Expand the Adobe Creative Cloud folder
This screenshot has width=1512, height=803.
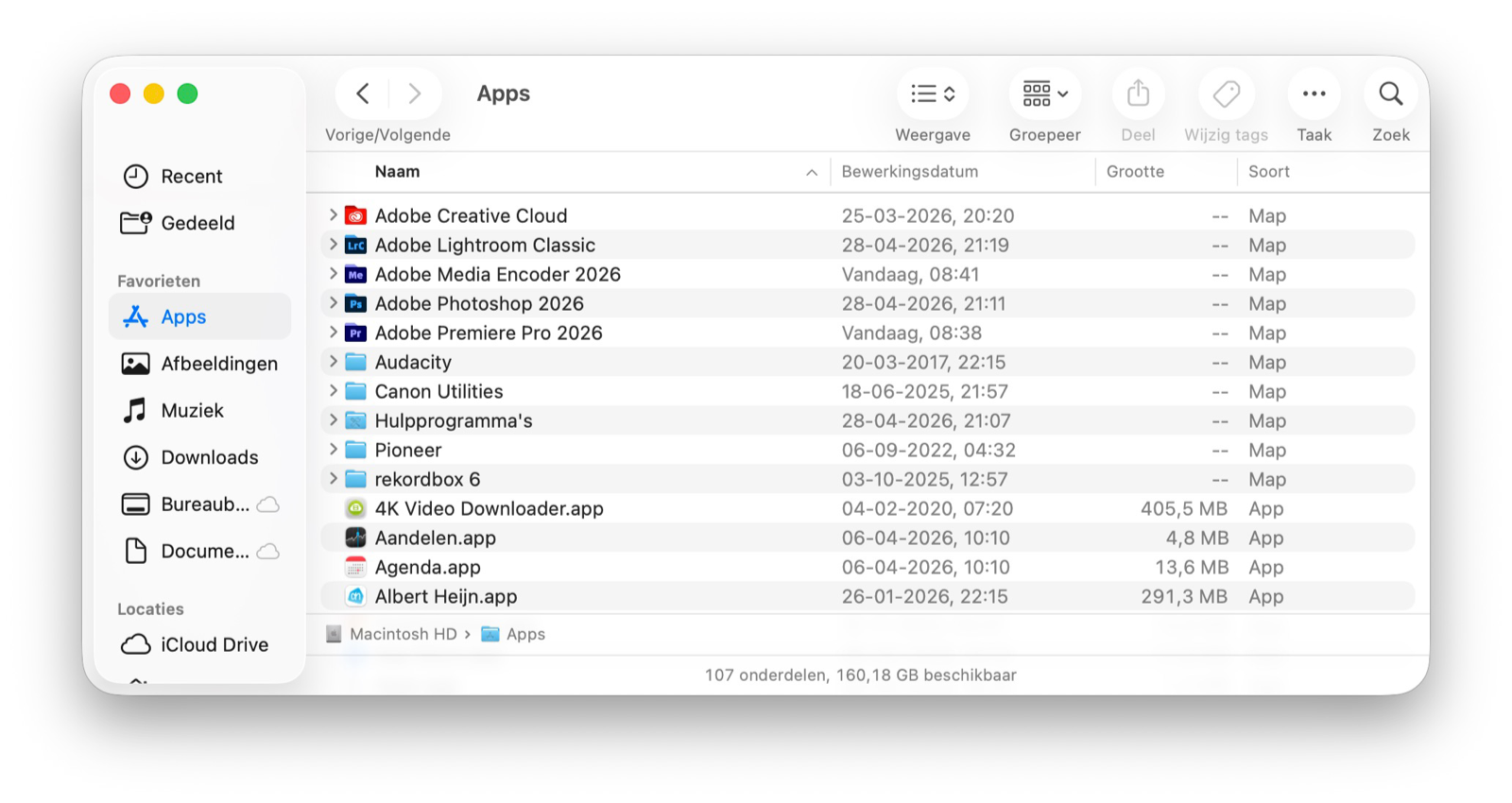333,215
